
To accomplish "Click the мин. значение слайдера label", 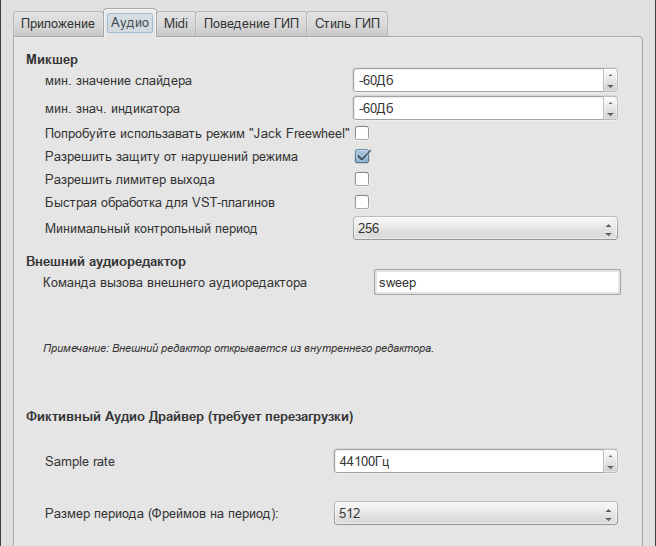I will 118,81.
